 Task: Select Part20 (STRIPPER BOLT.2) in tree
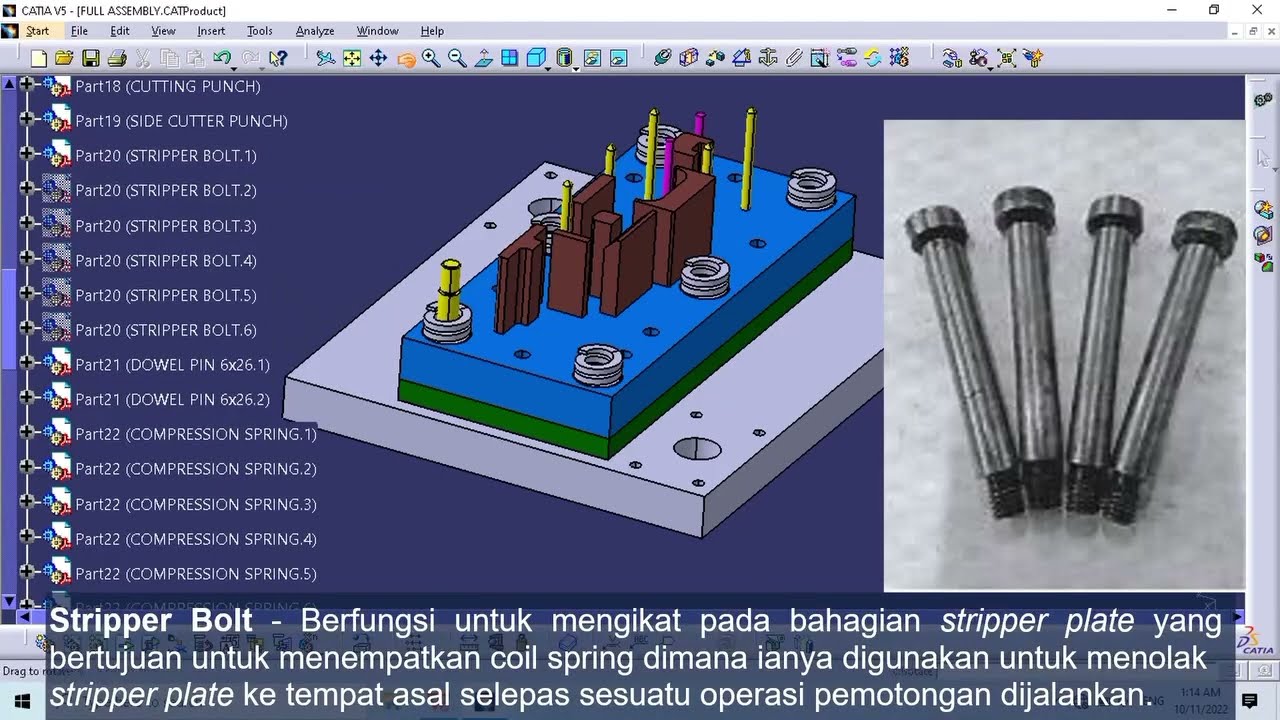point(166,190)
